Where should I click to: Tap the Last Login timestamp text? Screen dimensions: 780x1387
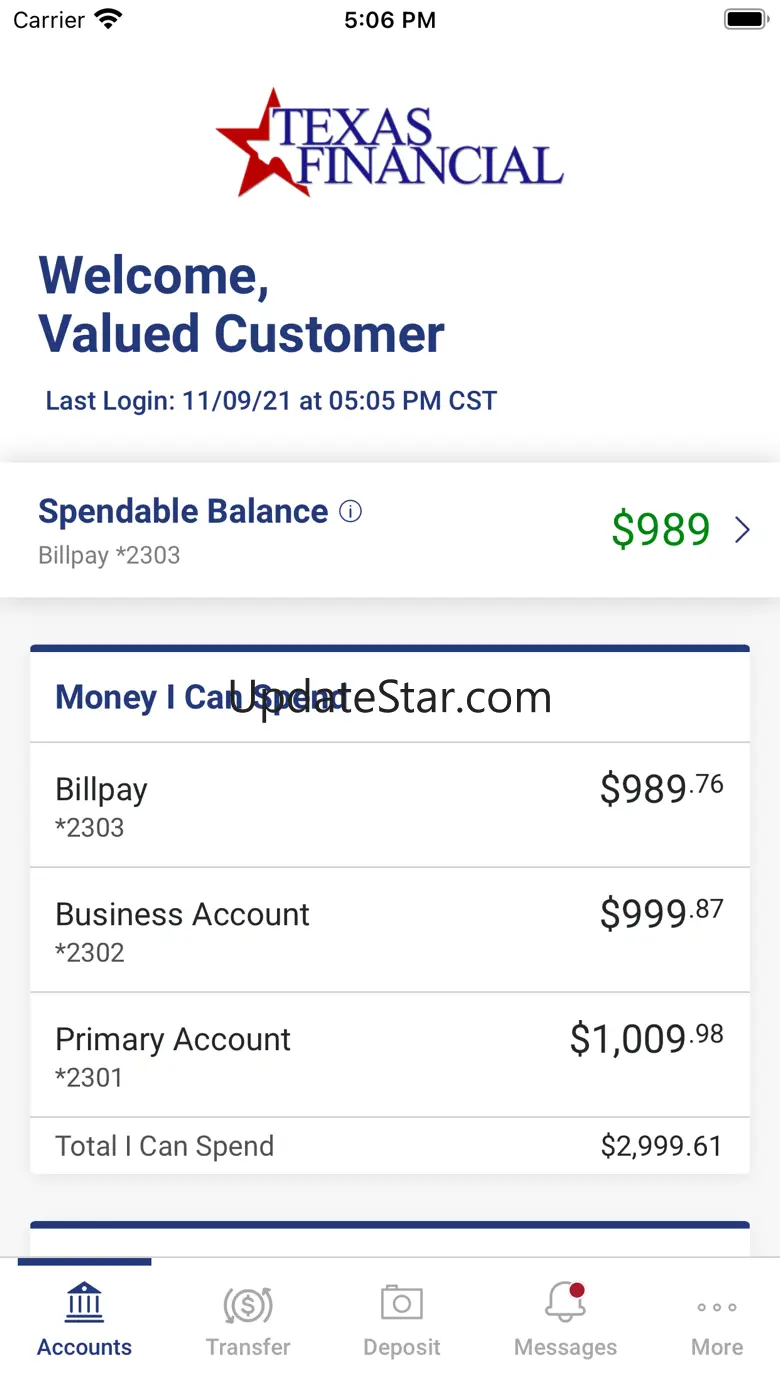[271, 401]
